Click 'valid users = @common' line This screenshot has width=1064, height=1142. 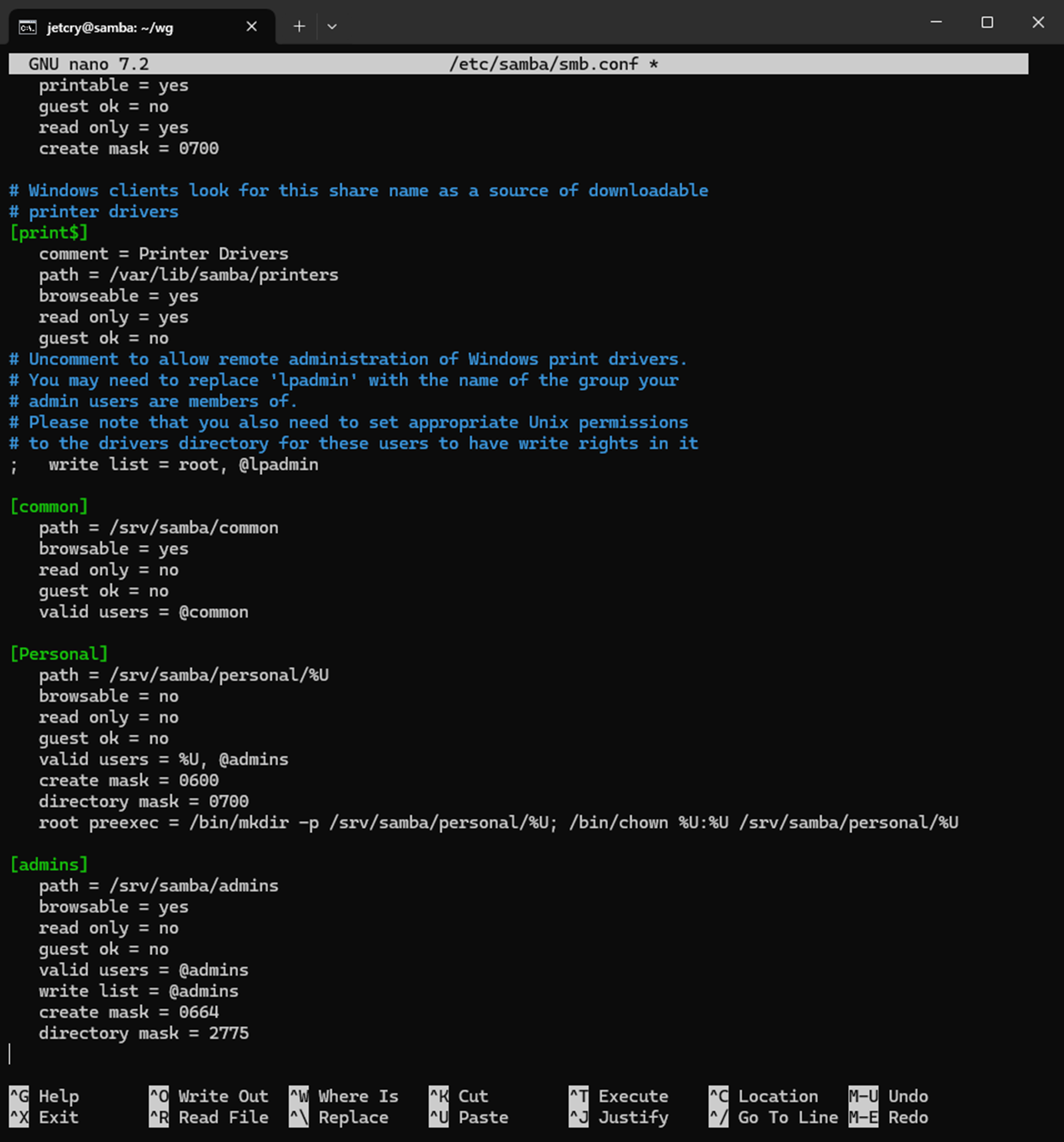(144, 613)
